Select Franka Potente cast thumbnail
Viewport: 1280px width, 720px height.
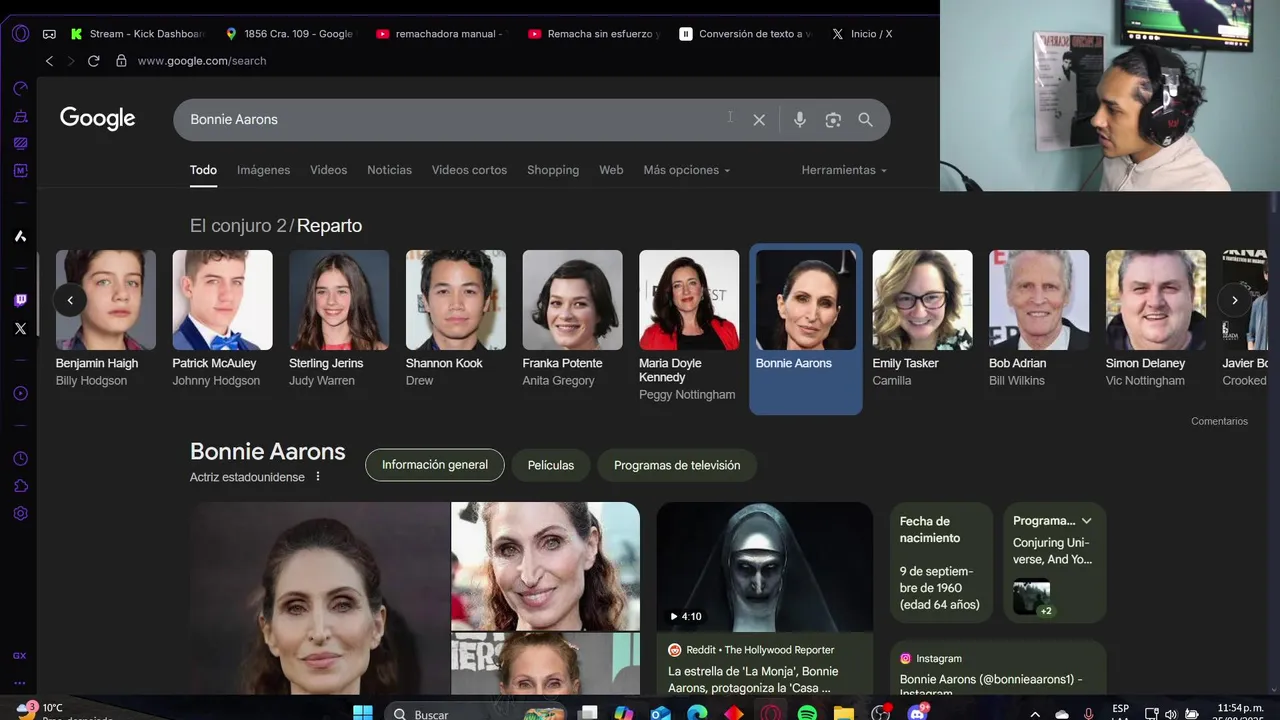(x=572, y=300)
